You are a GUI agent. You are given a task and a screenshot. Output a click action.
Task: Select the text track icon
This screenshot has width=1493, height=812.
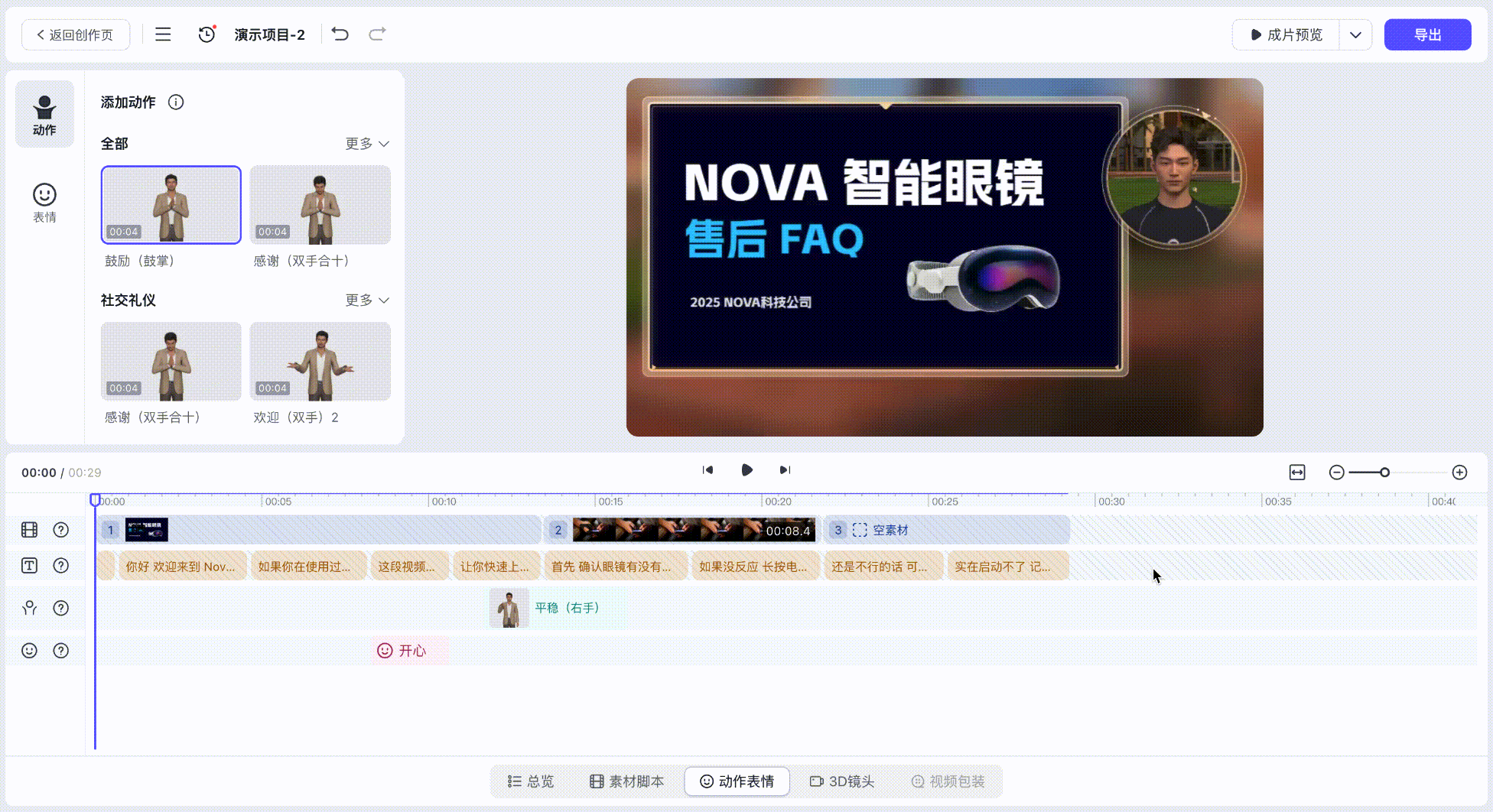pos(29,566)
